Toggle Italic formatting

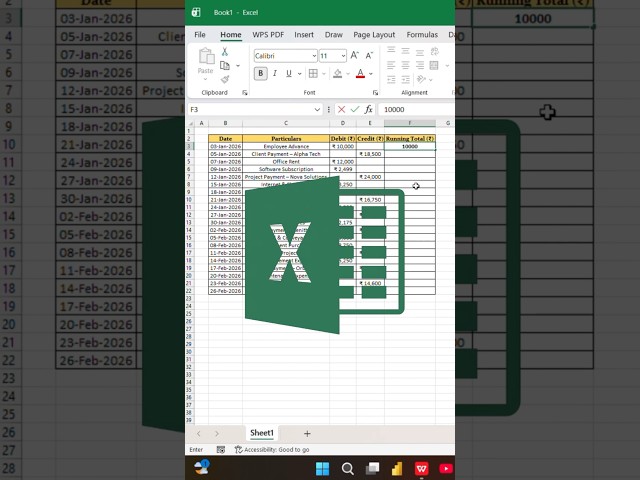point(275,73)
